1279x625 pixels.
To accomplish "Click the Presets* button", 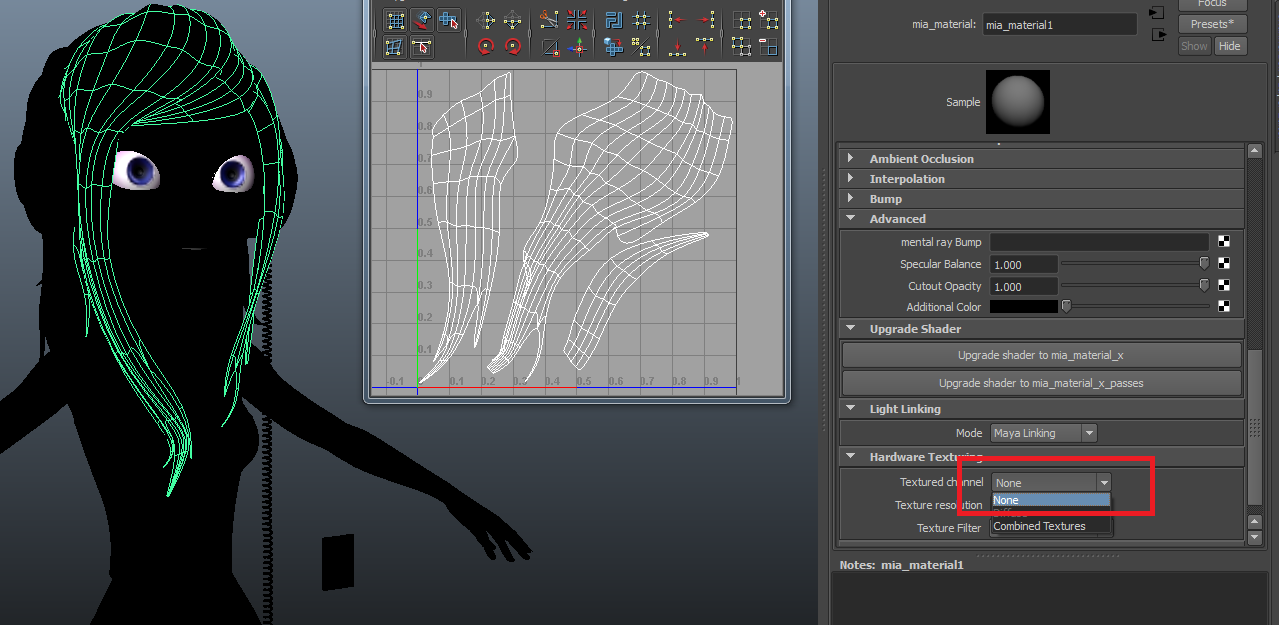I will [x=1212, y=24].
